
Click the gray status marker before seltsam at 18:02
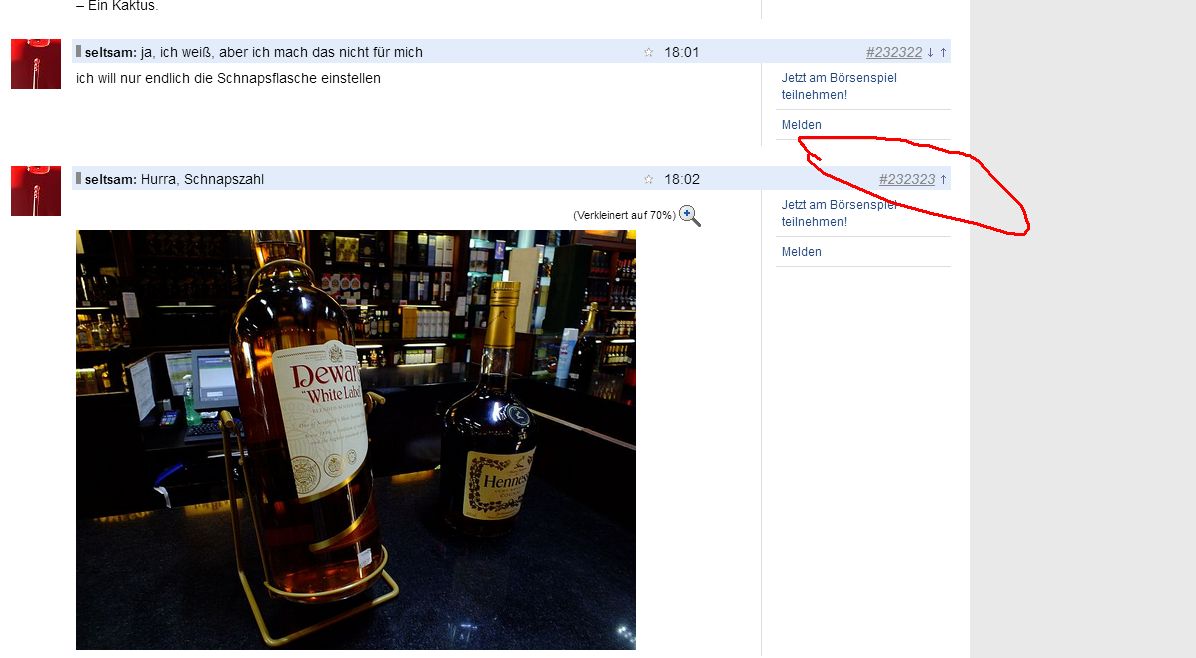[78, 178]
